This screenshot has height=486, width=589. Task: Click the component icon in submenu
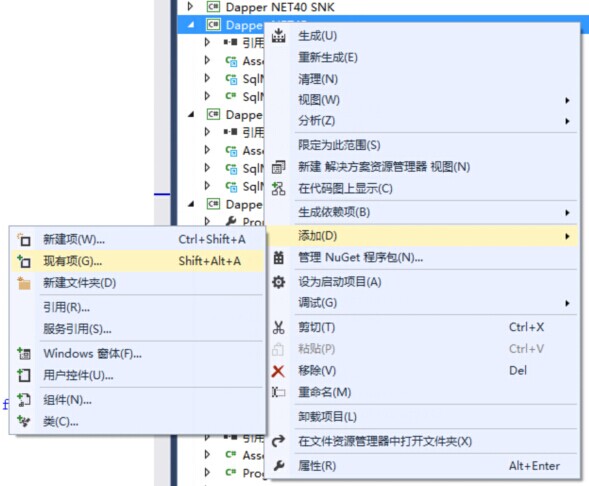point(24,400)
